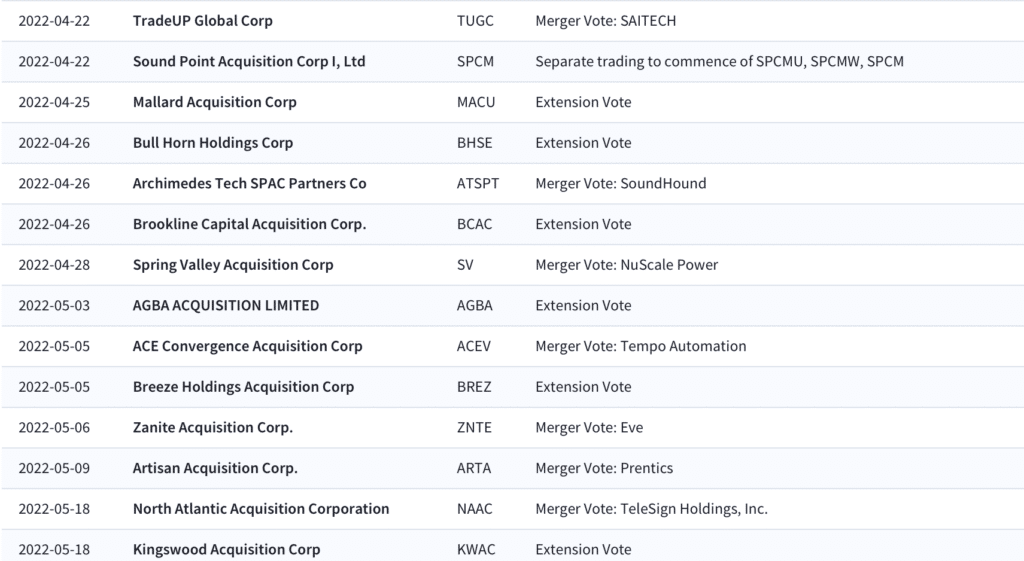The height and width of the screenshot is (561, 1024).
Task: Click Merger Vote: Tempo Automation event
Action: [x=641, y=346]
